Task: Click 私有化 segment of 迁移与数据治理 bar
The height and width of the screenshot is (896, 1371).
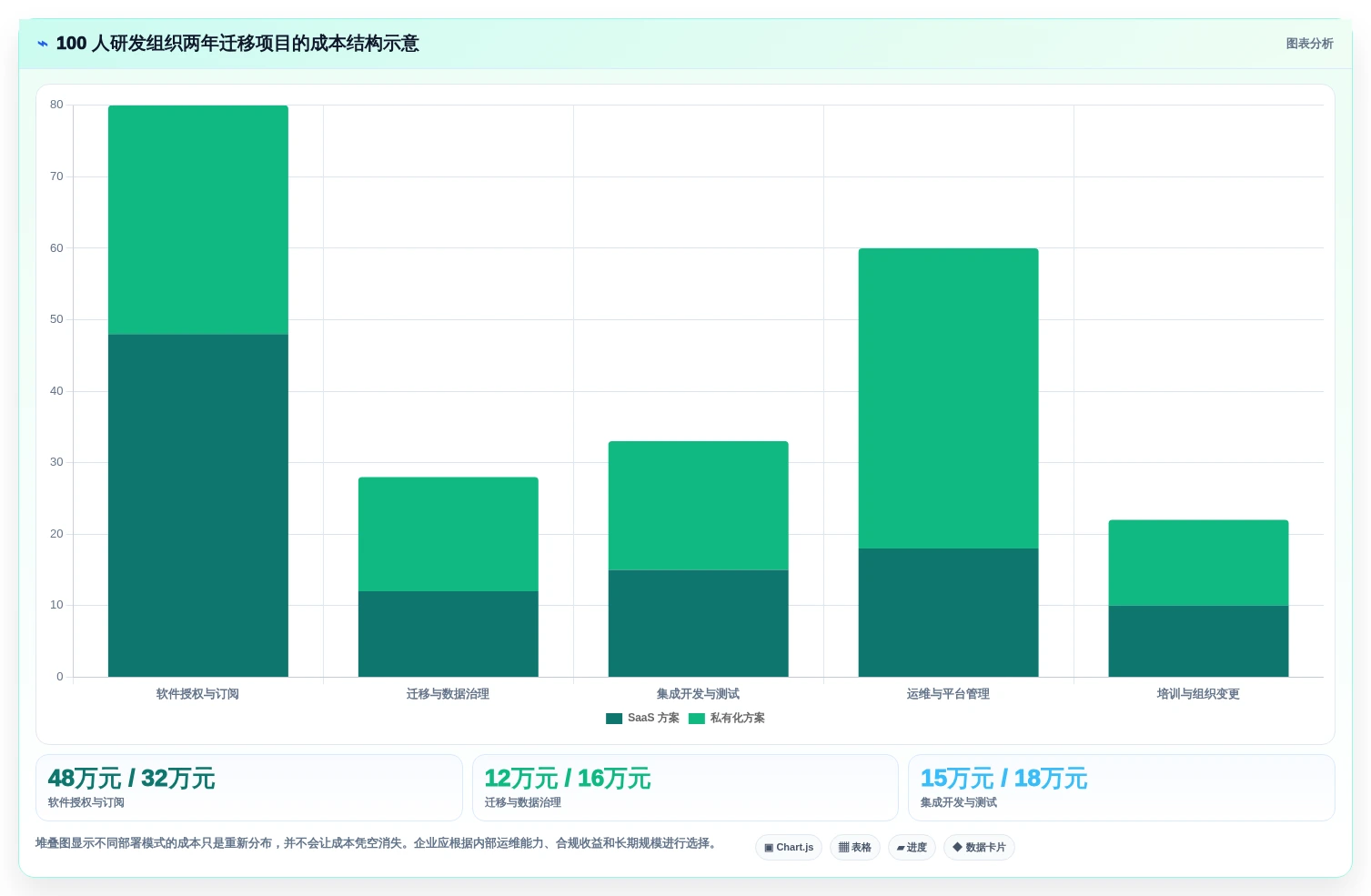Action: [449, 534]
